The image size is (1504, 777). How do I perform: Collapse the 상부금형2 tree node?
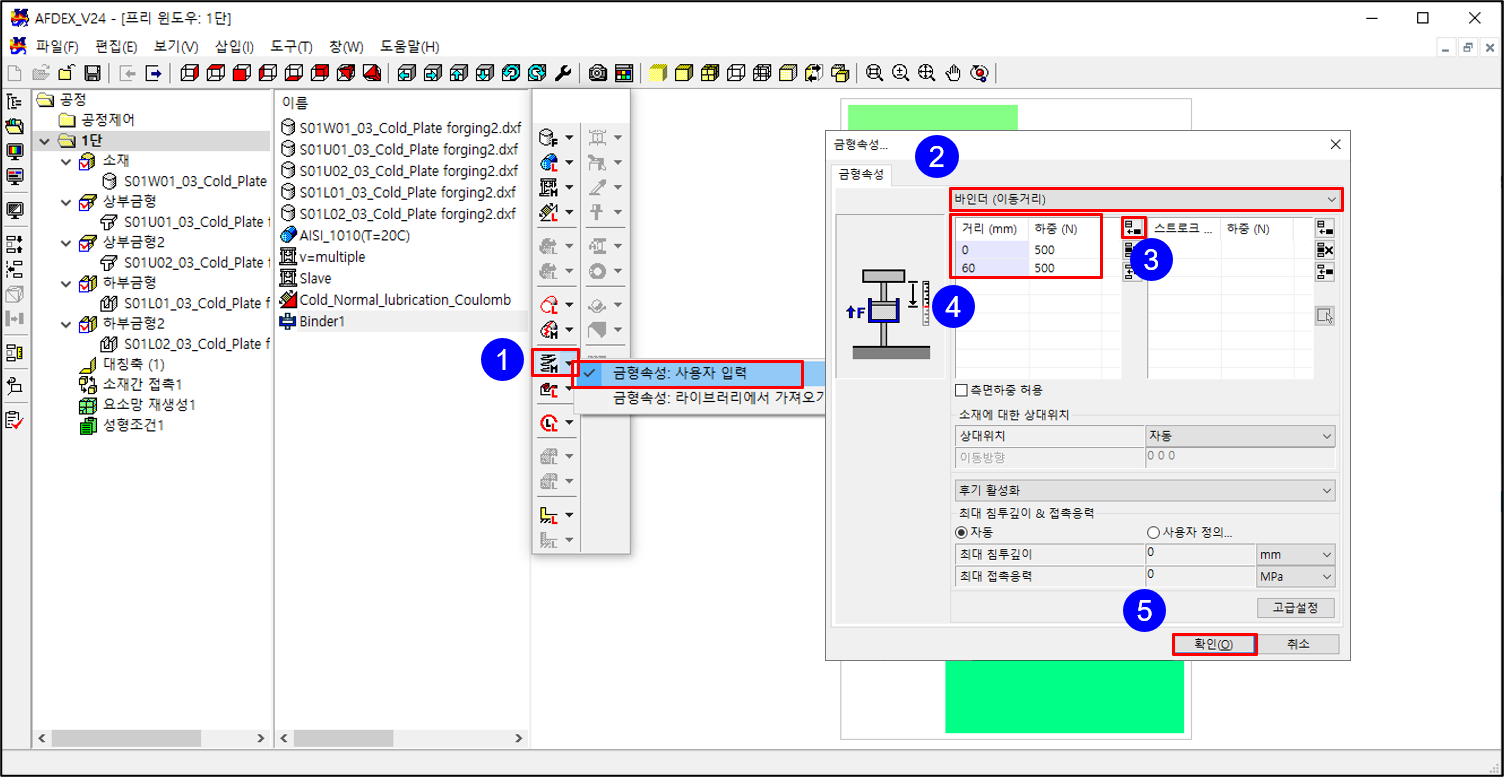(66, 243)
